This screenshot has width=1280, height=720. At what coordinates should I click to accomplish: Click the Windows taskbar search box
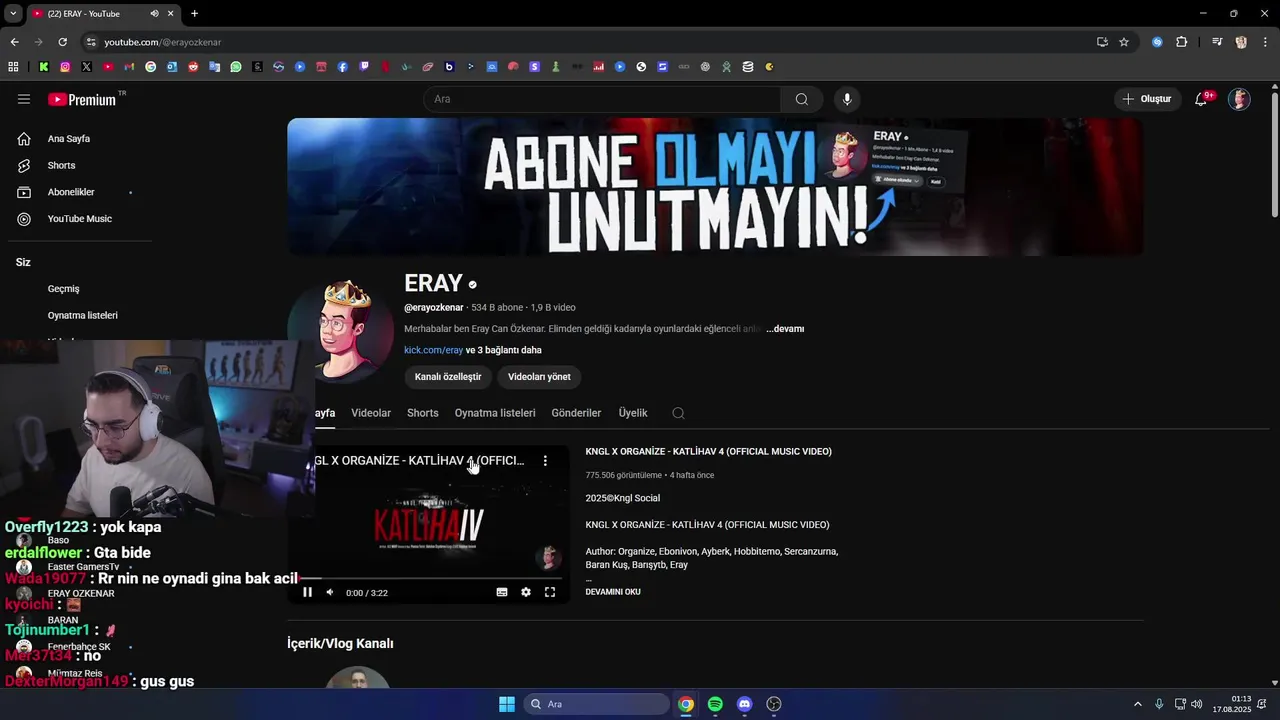tap(597, 704)
